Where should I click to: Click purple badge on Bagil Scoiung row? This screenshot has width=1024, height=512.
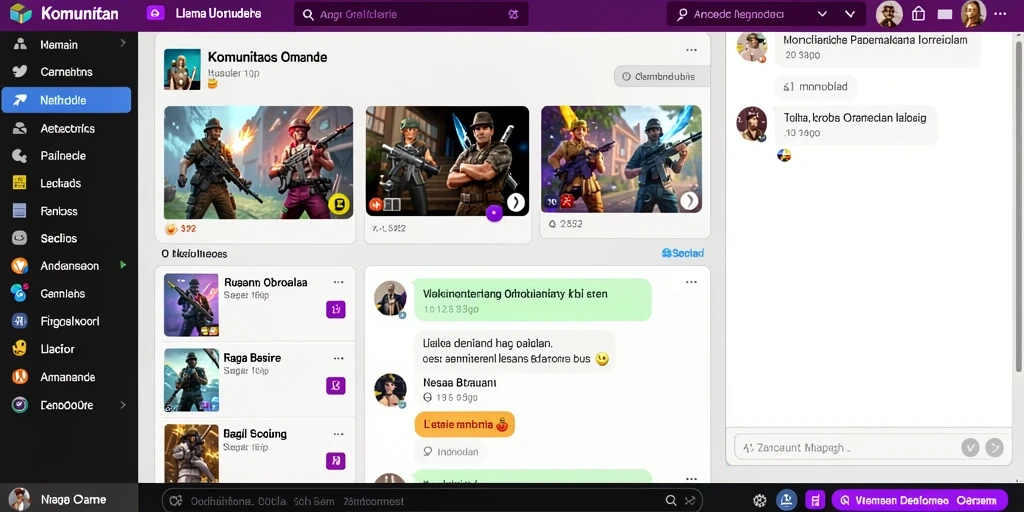pos(336,461)
